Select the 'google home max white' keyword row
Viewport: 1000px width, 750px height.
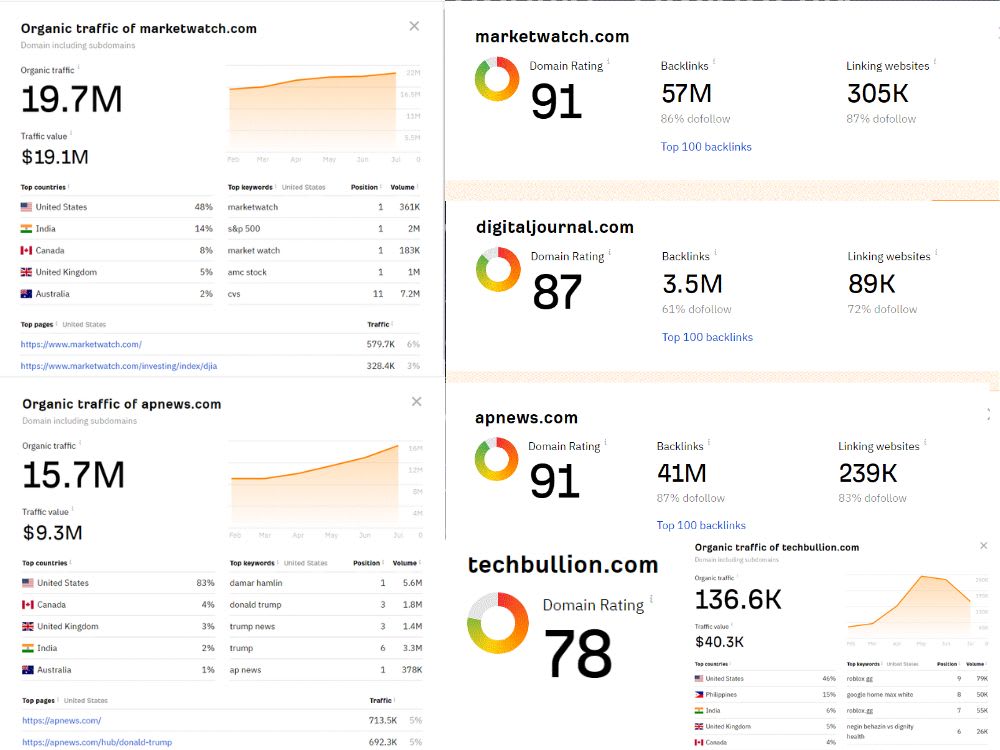coord(917,695)
